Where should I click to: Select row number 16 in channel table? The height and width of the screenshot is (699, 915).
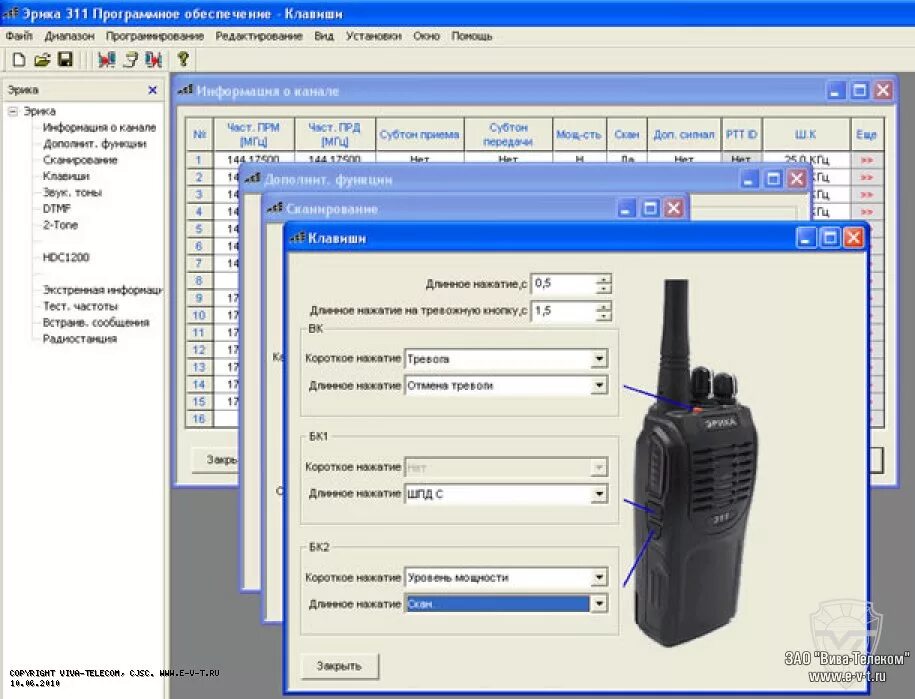(x=199, y=418)
